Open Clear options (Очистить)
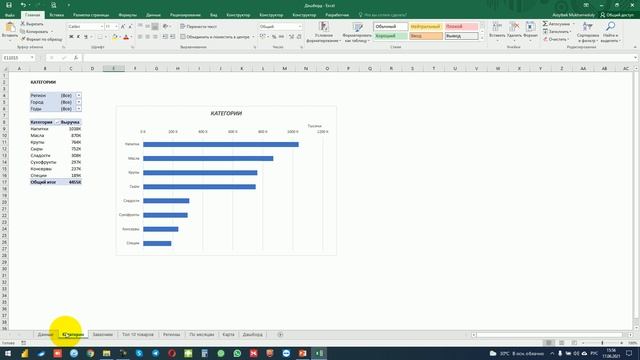This screenshot has width=640, height=360. [556, 39]
